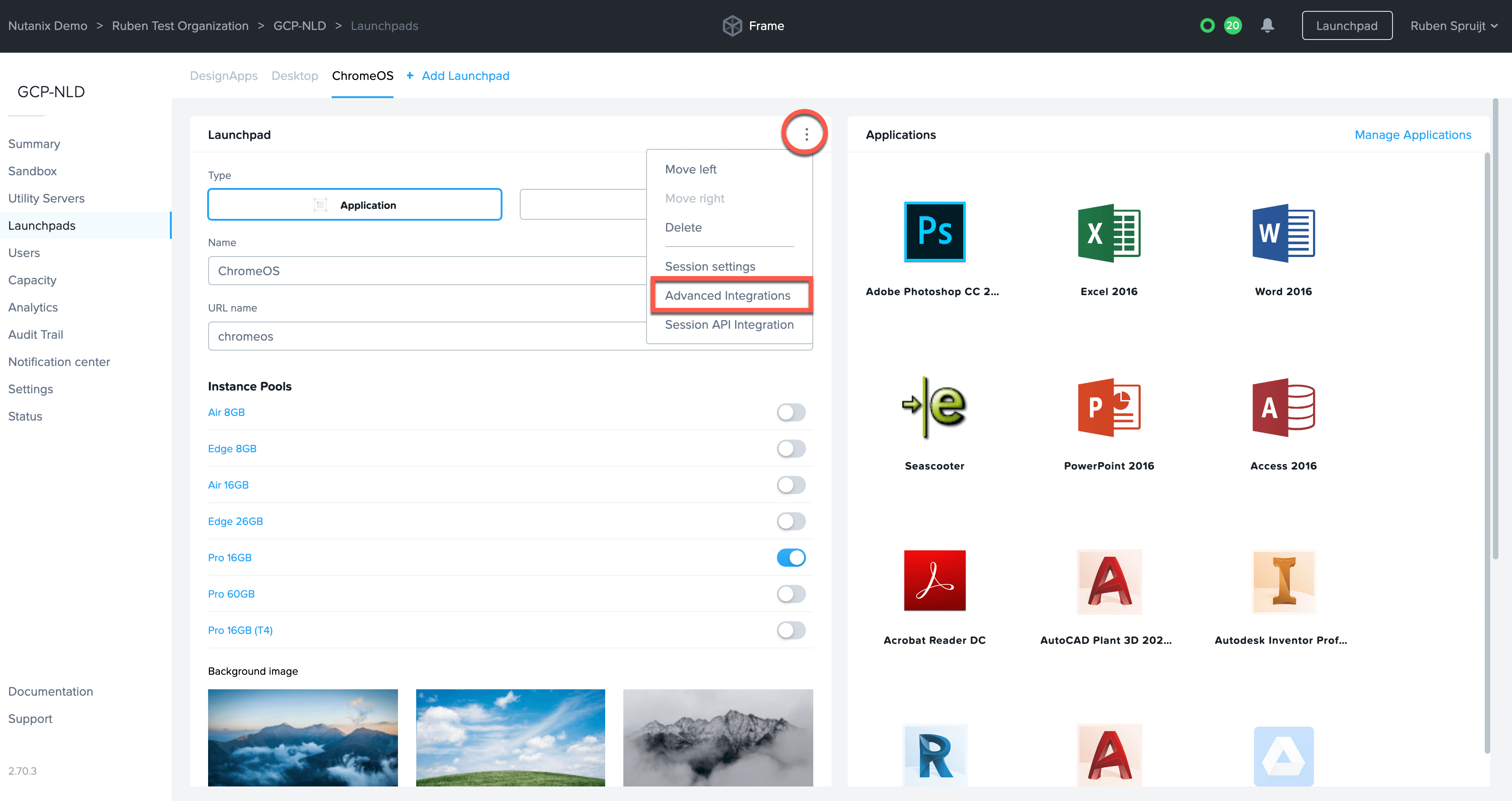Enable the Air 8GB instance pool
This screenshot has height=801, width=1512.
click(791, 412)
